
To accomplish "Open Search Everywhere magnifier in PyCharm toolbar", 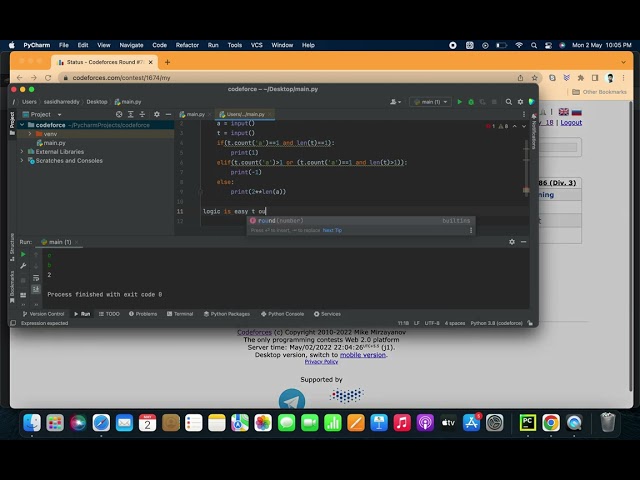I will 509,102.
